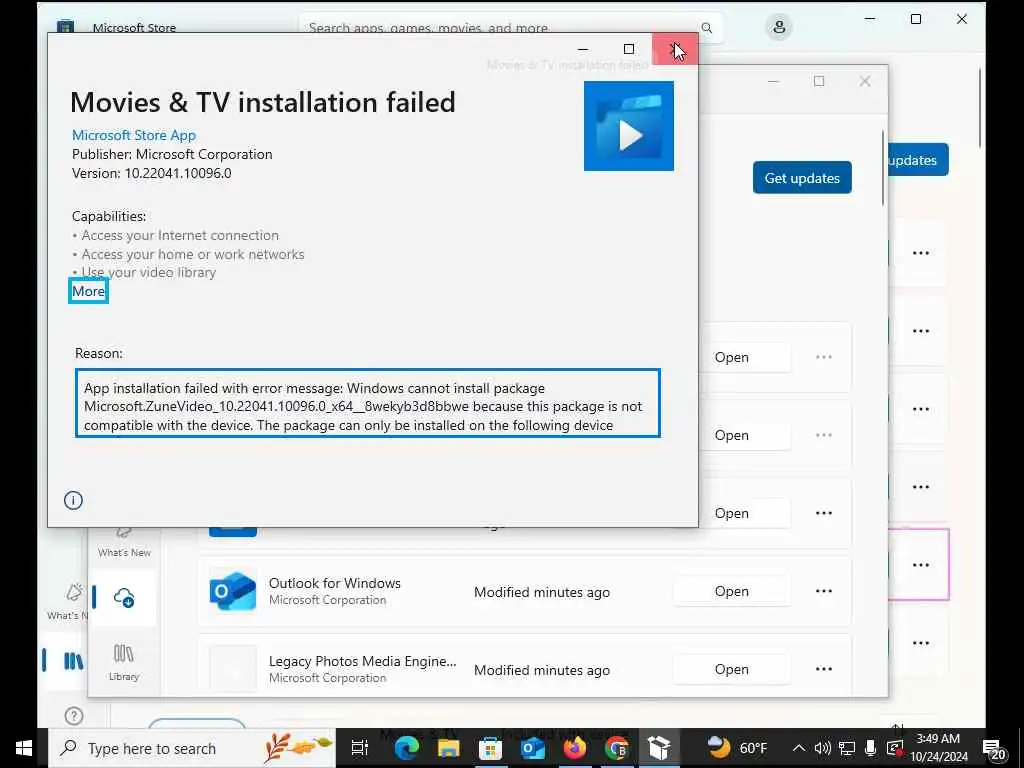Open Outlook from the taskbar
This screenshot has height=768, width=1024.
point(533,748)
